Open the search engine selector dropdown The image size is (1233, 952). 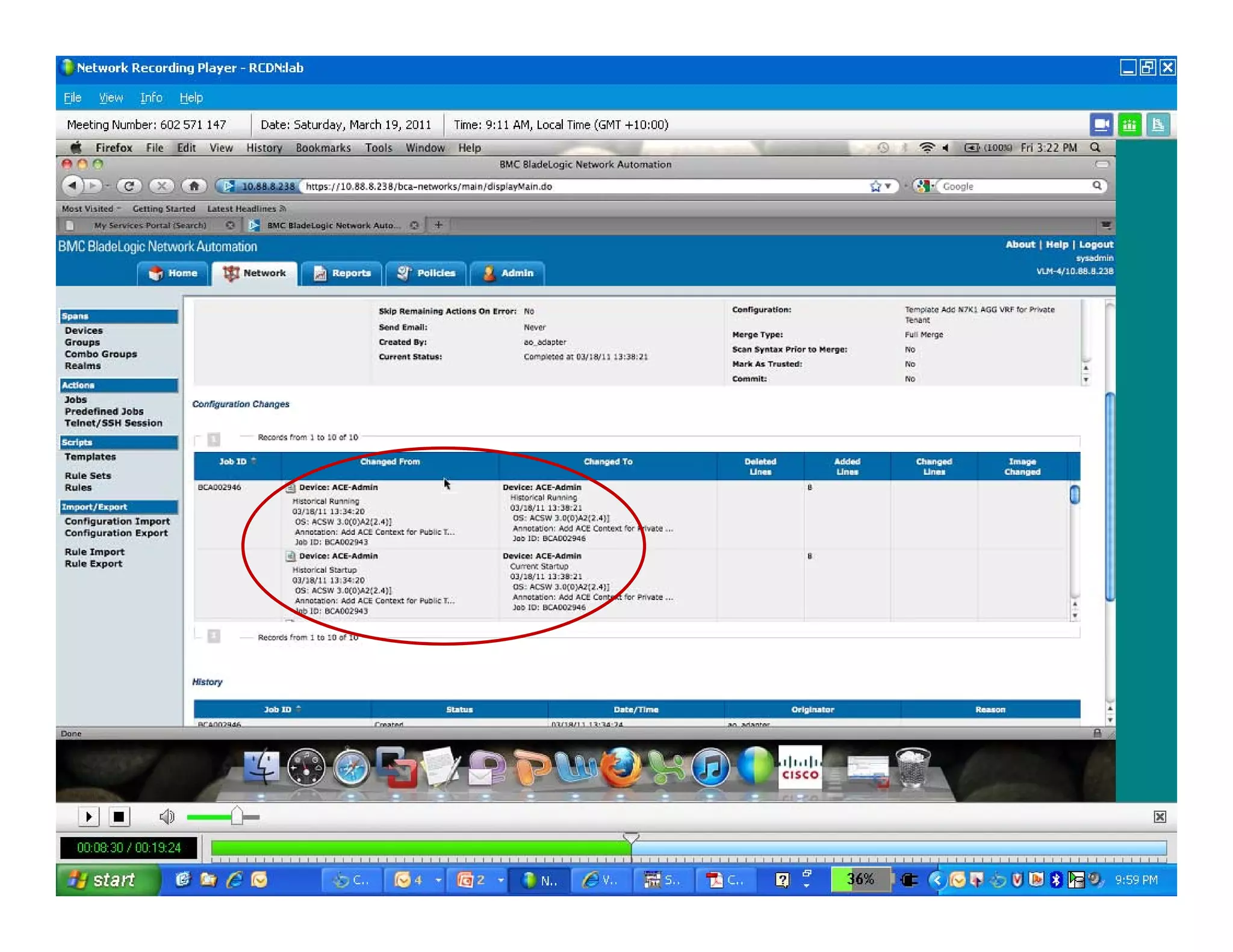click(x=925, y=187)
